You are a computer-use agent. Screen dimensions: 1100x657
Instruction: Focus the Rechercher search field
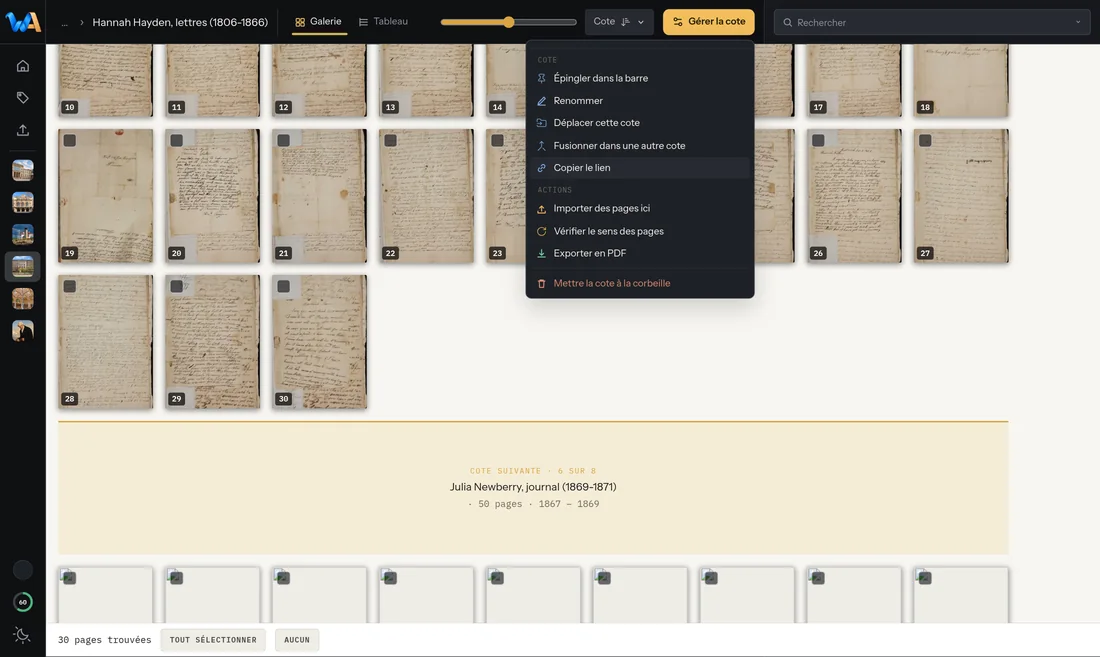932,22
